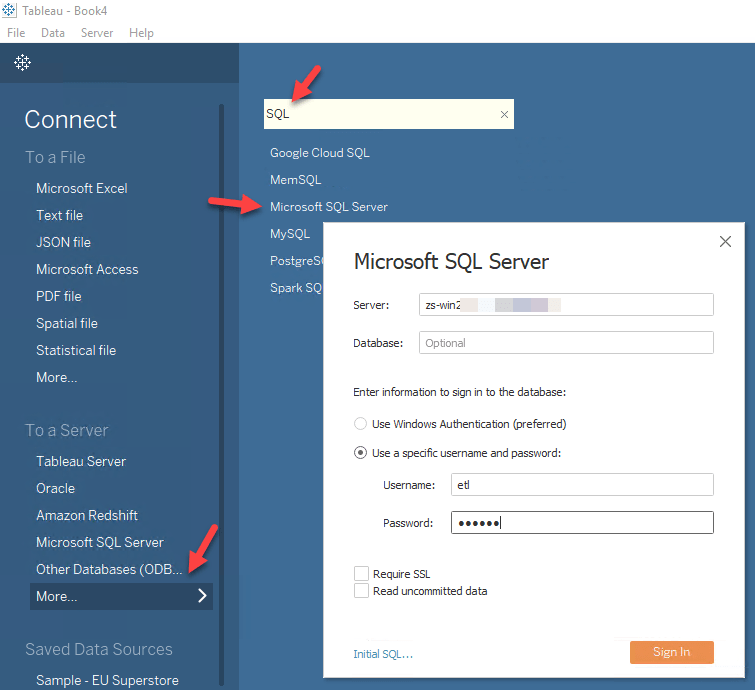Connect to Microsoft Excel file

coord(82,188)
